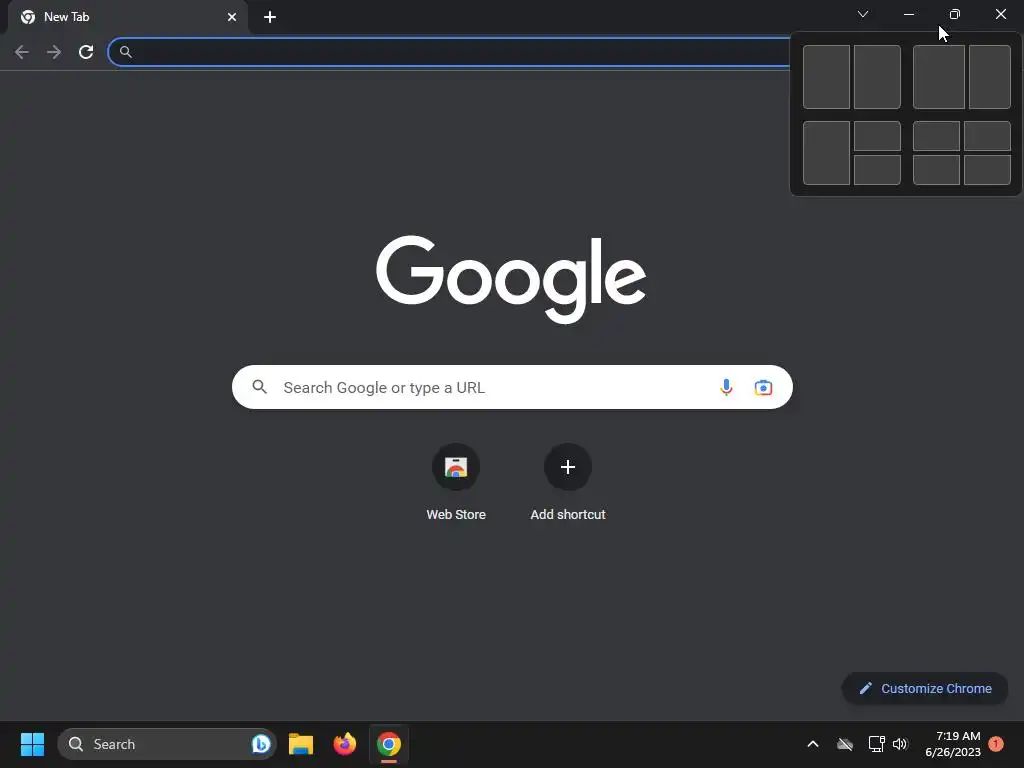Screen dimensions: 1024x768
Task: Click the Google logo
Action: coord(511,280)
